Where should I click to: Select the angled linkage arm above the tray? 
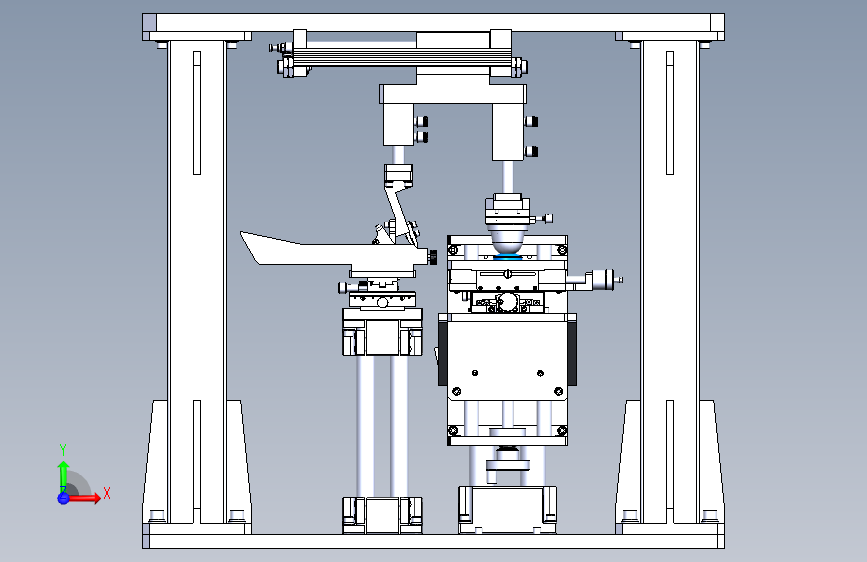coord(399,213)
